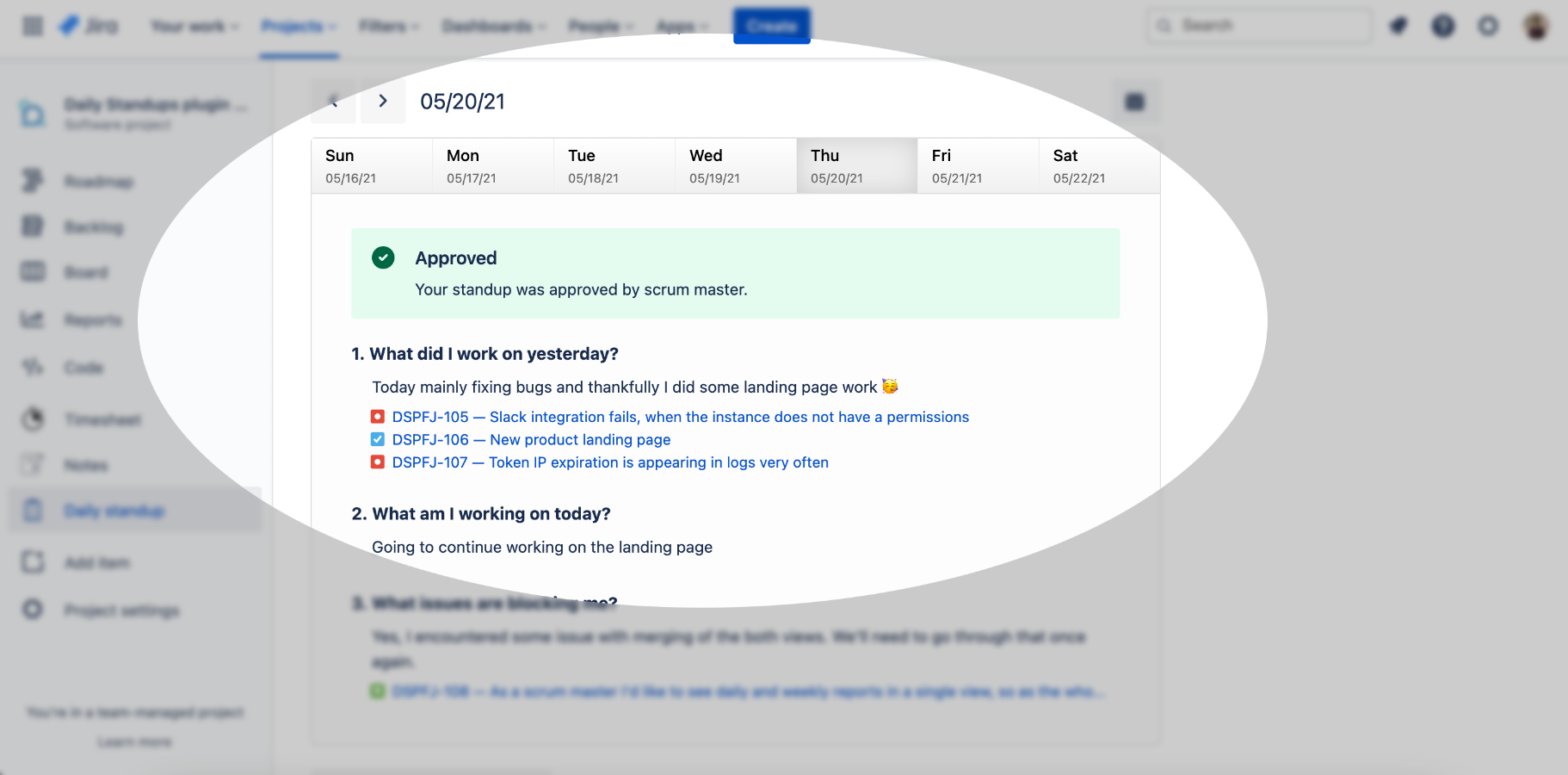This screenshot has width=1568, height=775.
Task: Select the Backlog icon in the sidebar
Action: point(32,226)
